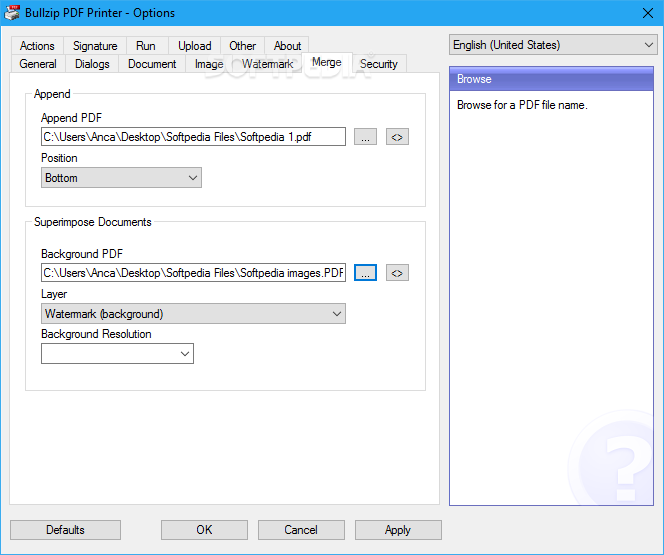Open the Background Resolution combo box
The image size is (664, 555).
tap(117, 353)
